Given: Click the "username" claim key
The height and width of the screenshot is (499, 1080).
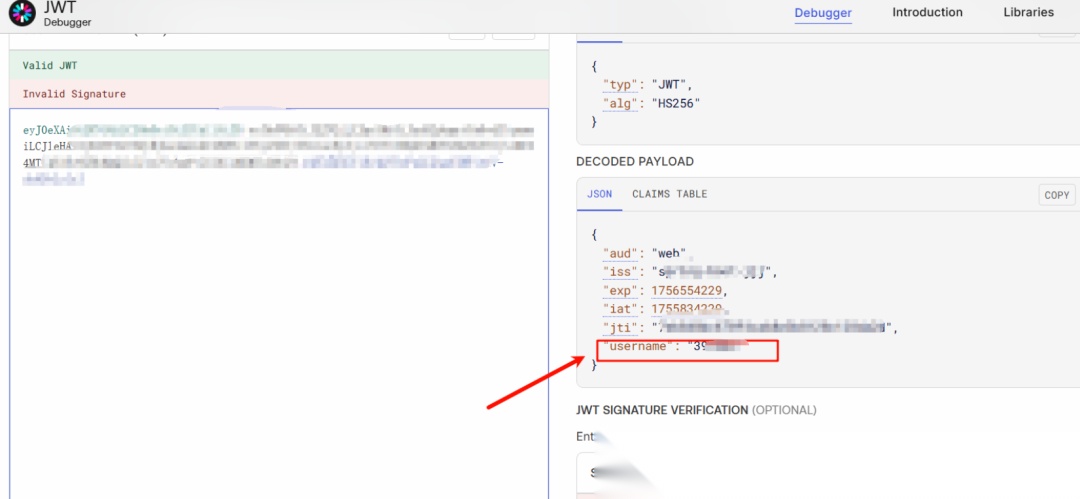Looking at the screenshot, I should [636, 346].
